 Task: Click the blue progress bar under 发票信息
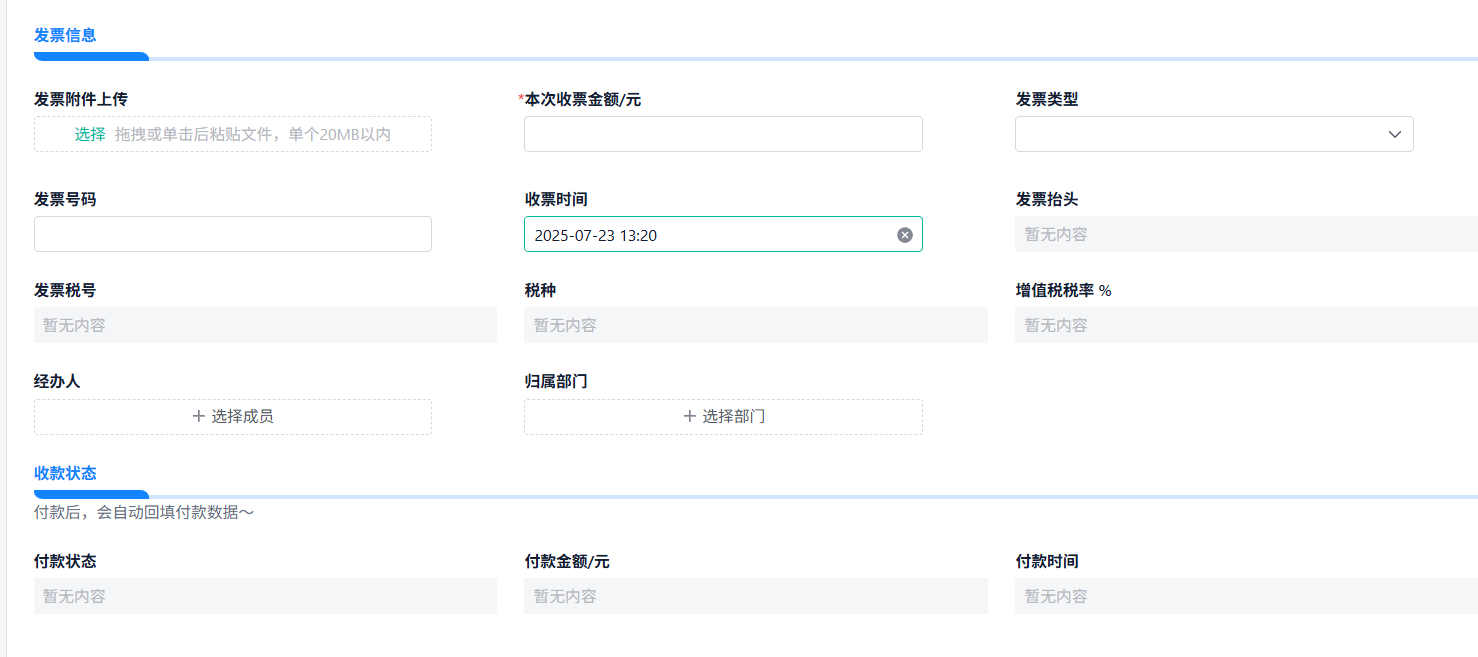tap(91, 57)
